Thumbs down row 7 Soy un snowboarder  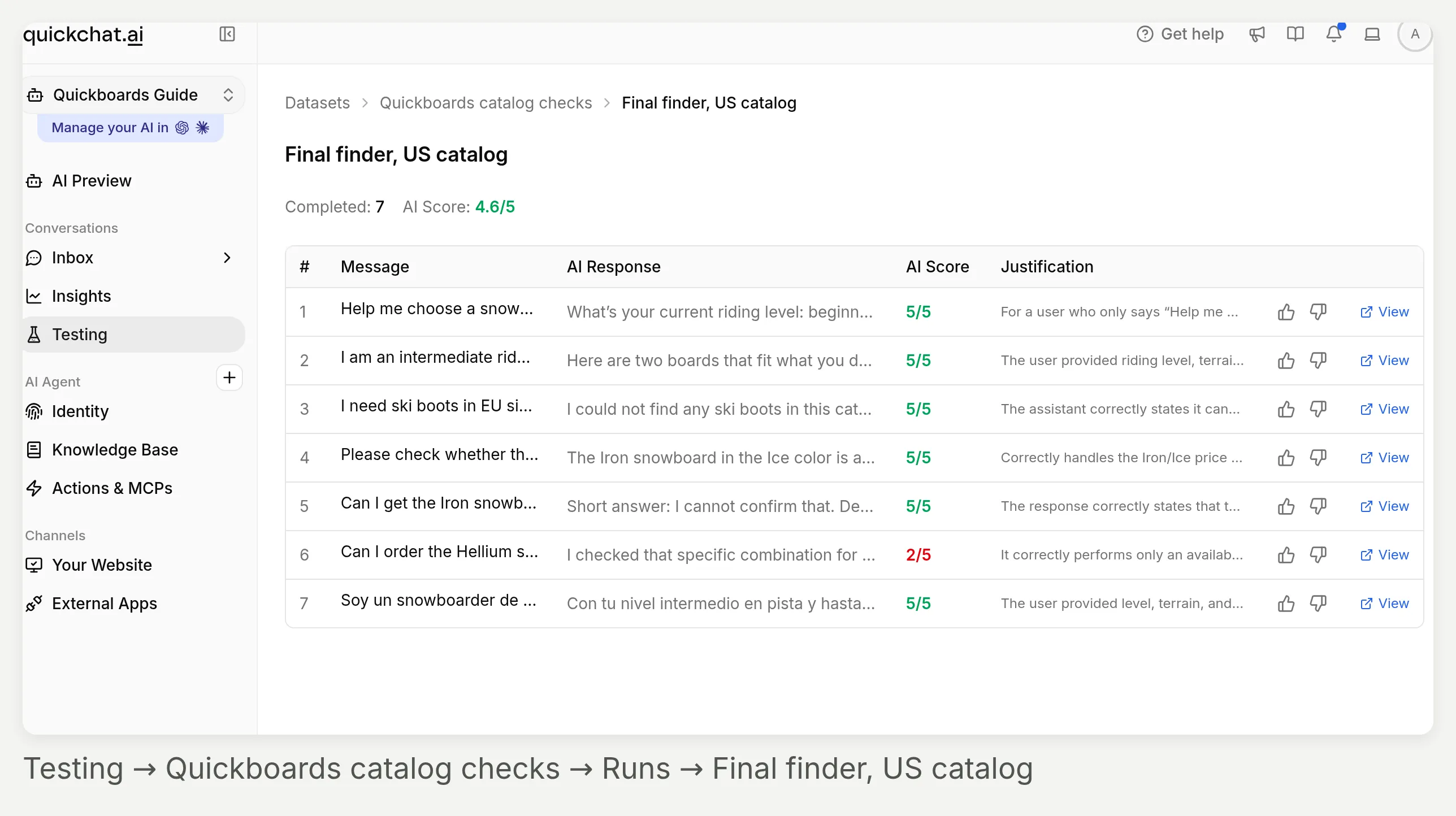[x=1318, y=604]
